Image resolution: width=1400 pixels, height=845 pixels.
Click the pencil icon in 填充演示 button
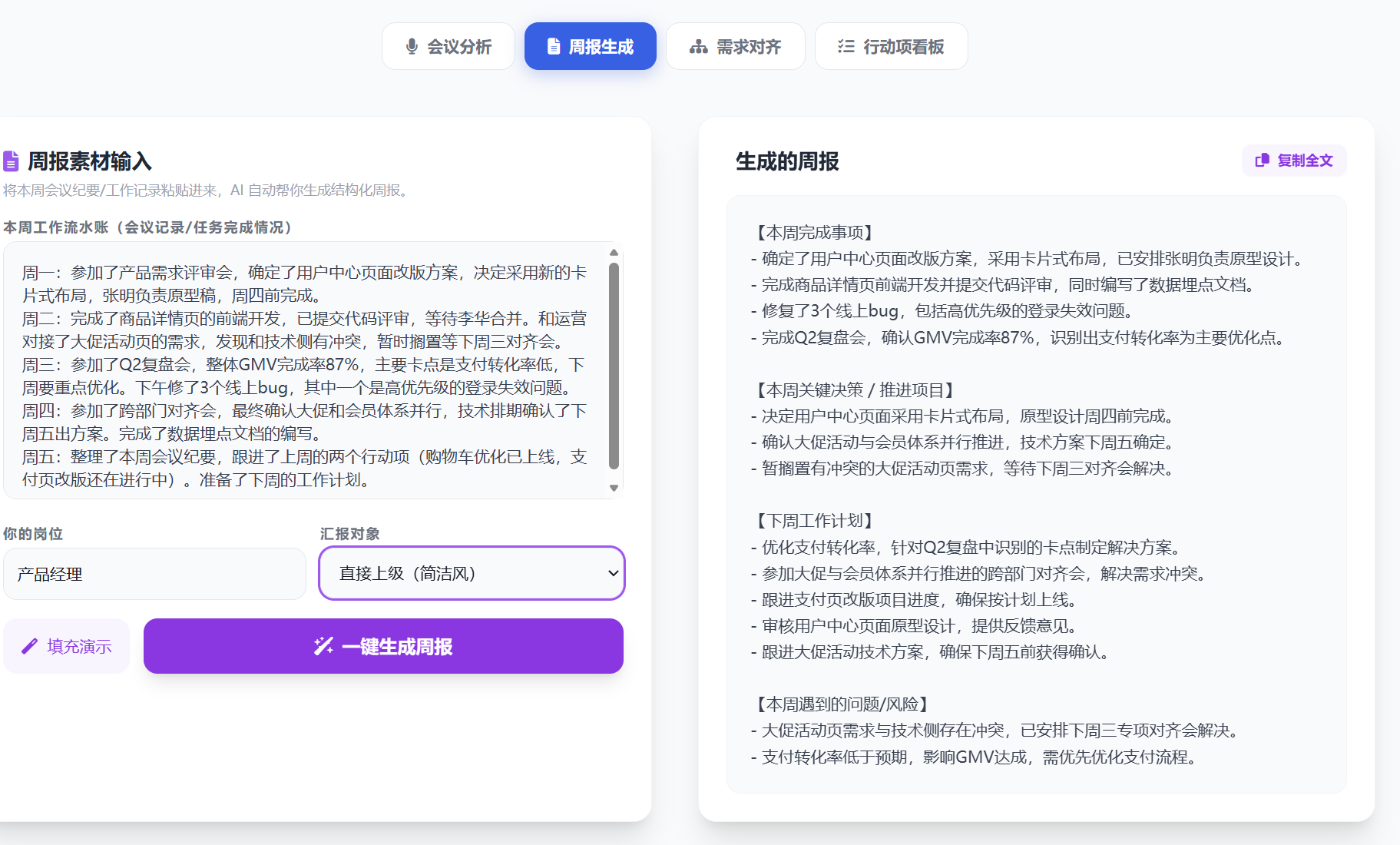coord(29,646)
